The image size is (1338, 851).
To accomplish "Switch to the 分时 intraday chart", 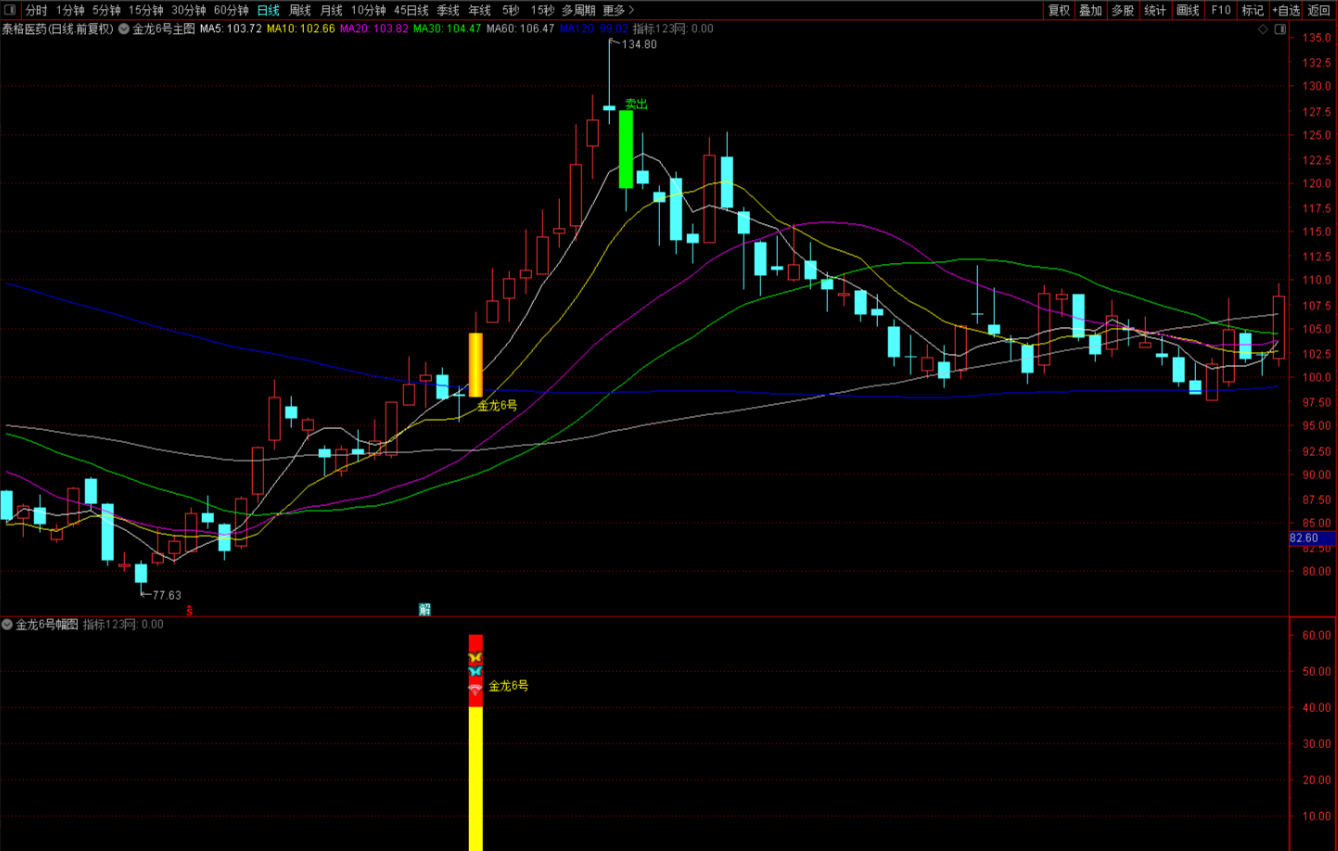I will (36, 10).
